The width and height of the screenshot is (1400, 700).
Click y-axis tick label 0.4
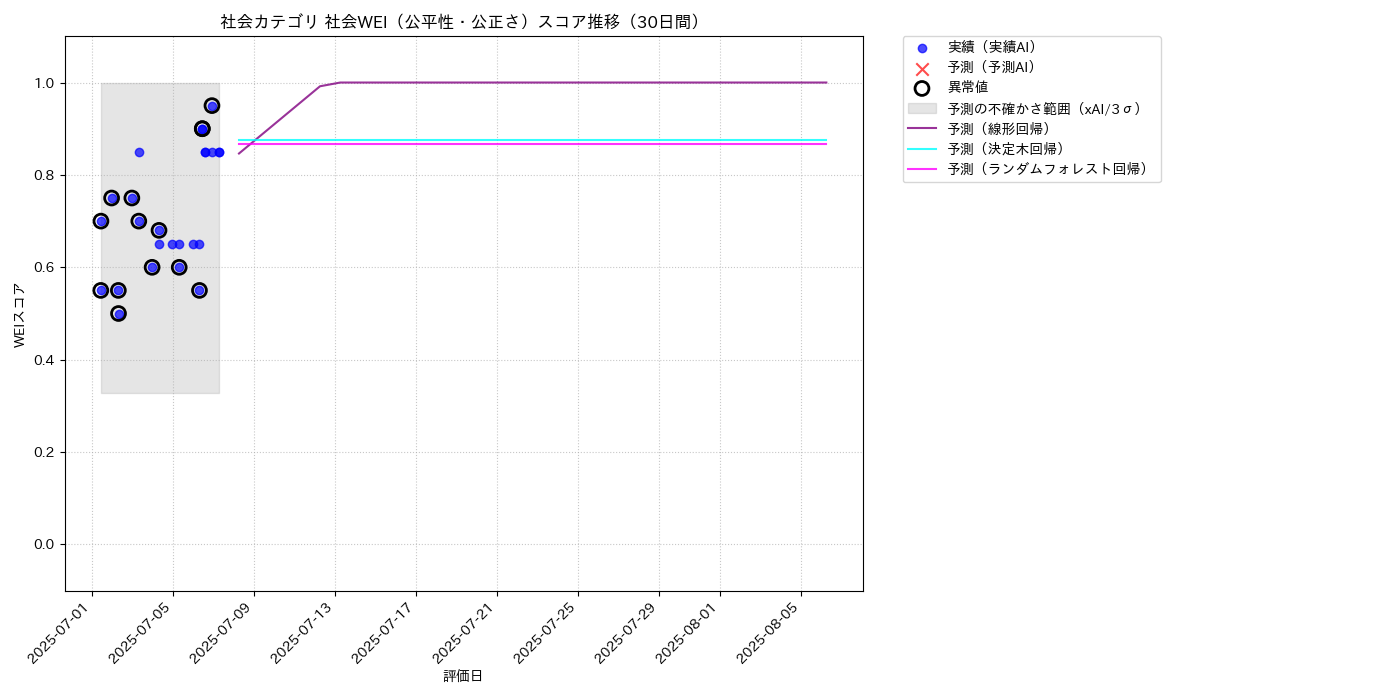(x=46, y=360)
